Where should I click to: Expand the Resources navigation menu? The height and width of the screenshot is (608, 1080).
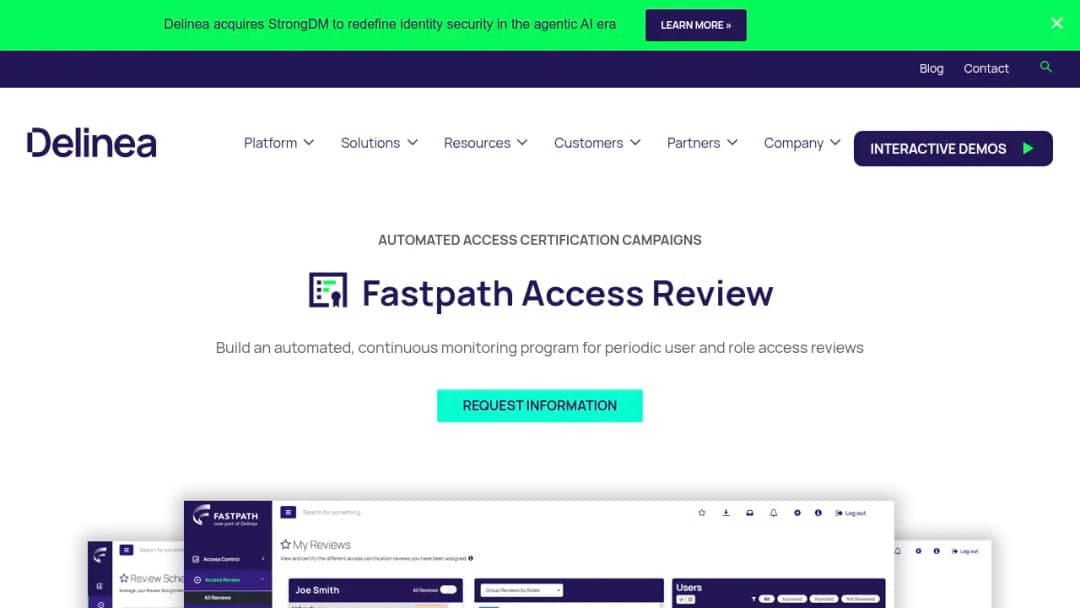[x=486, y=143]
